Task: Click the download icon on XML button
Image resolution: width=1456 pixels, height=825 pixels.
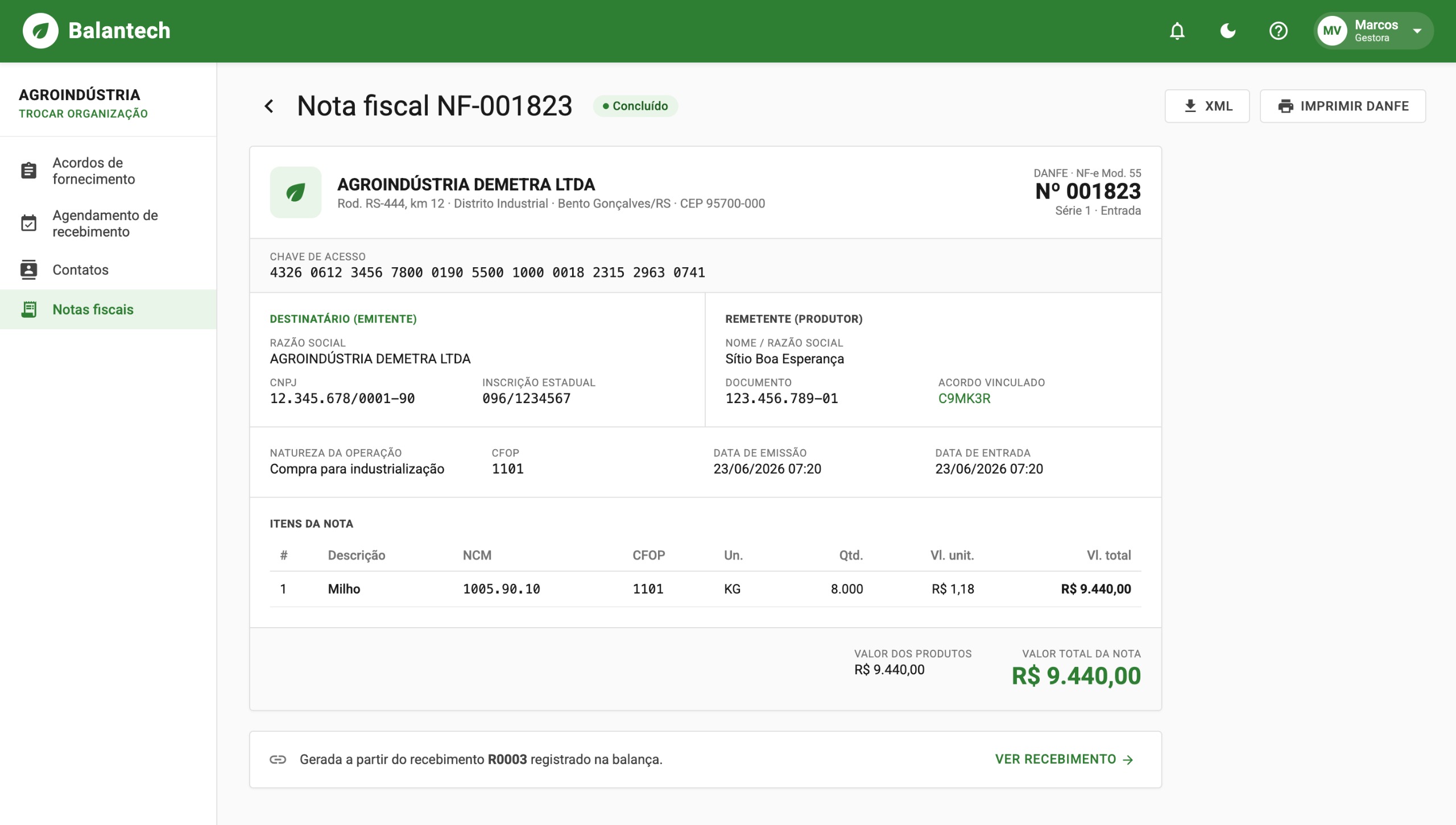Action: point(1190,106)
